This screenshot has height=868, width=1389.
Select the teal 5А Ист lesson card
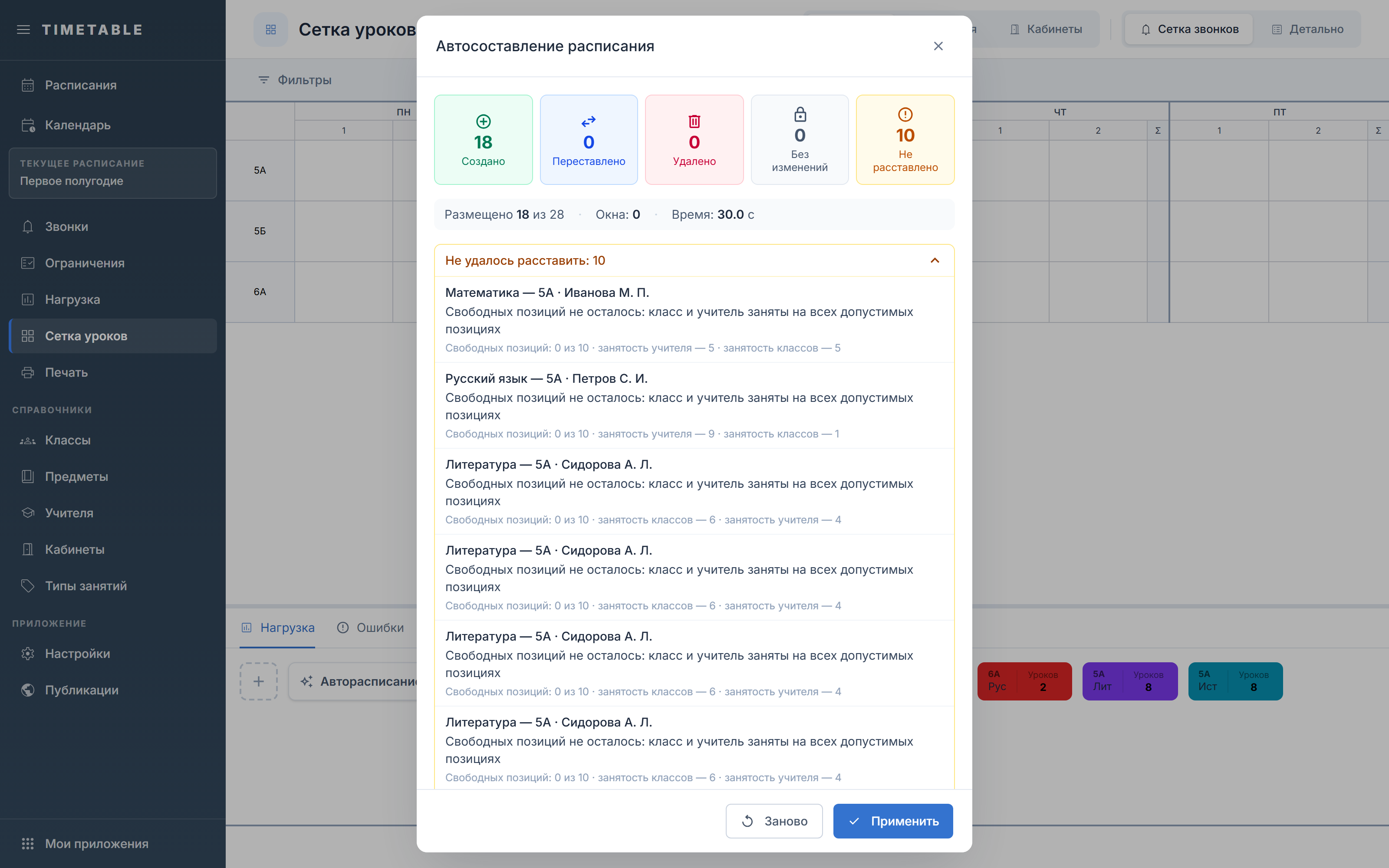(1235, 681)
